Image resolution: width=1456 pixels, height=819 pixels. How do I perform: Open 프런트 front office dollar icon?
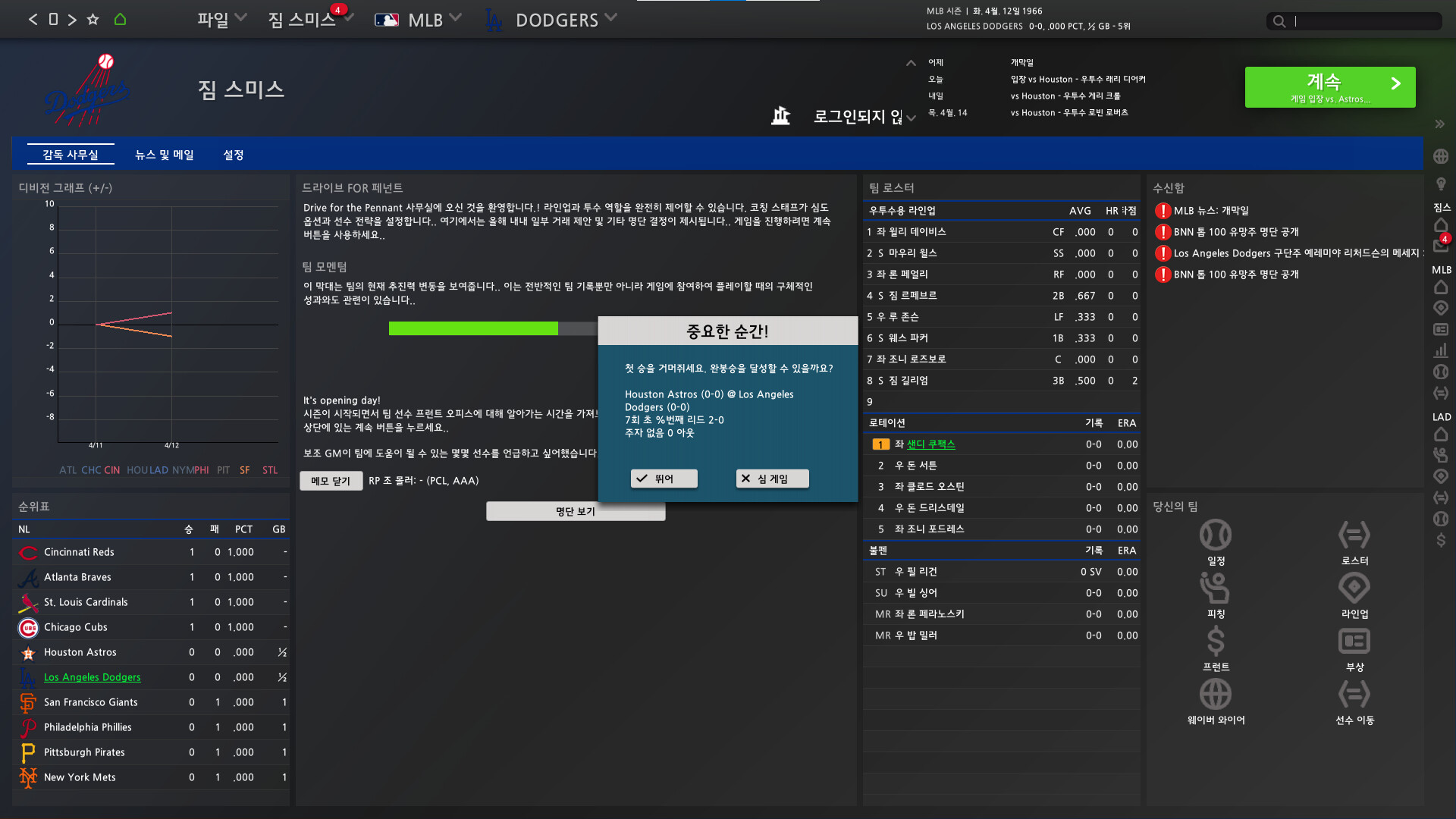(1216, 642)
